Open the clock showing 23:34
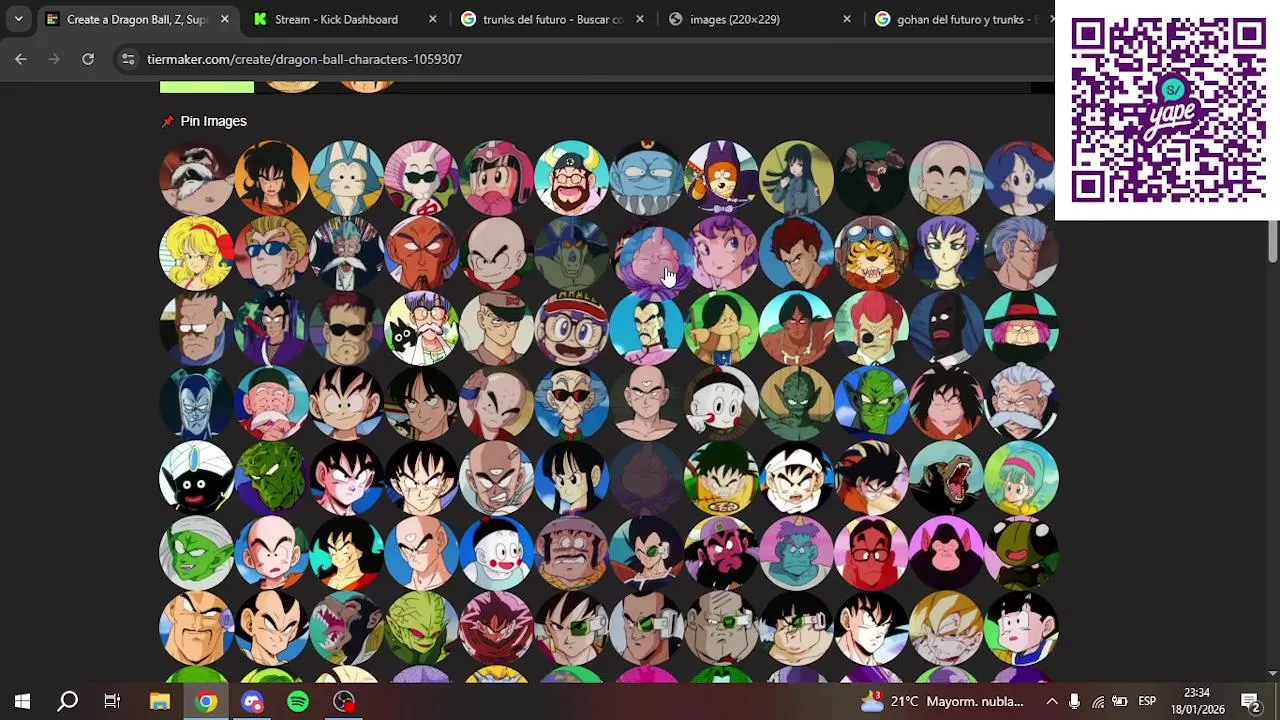The height and width of the screenshot is (720, 1280). pyautogui.click(x=1197, y=701)
